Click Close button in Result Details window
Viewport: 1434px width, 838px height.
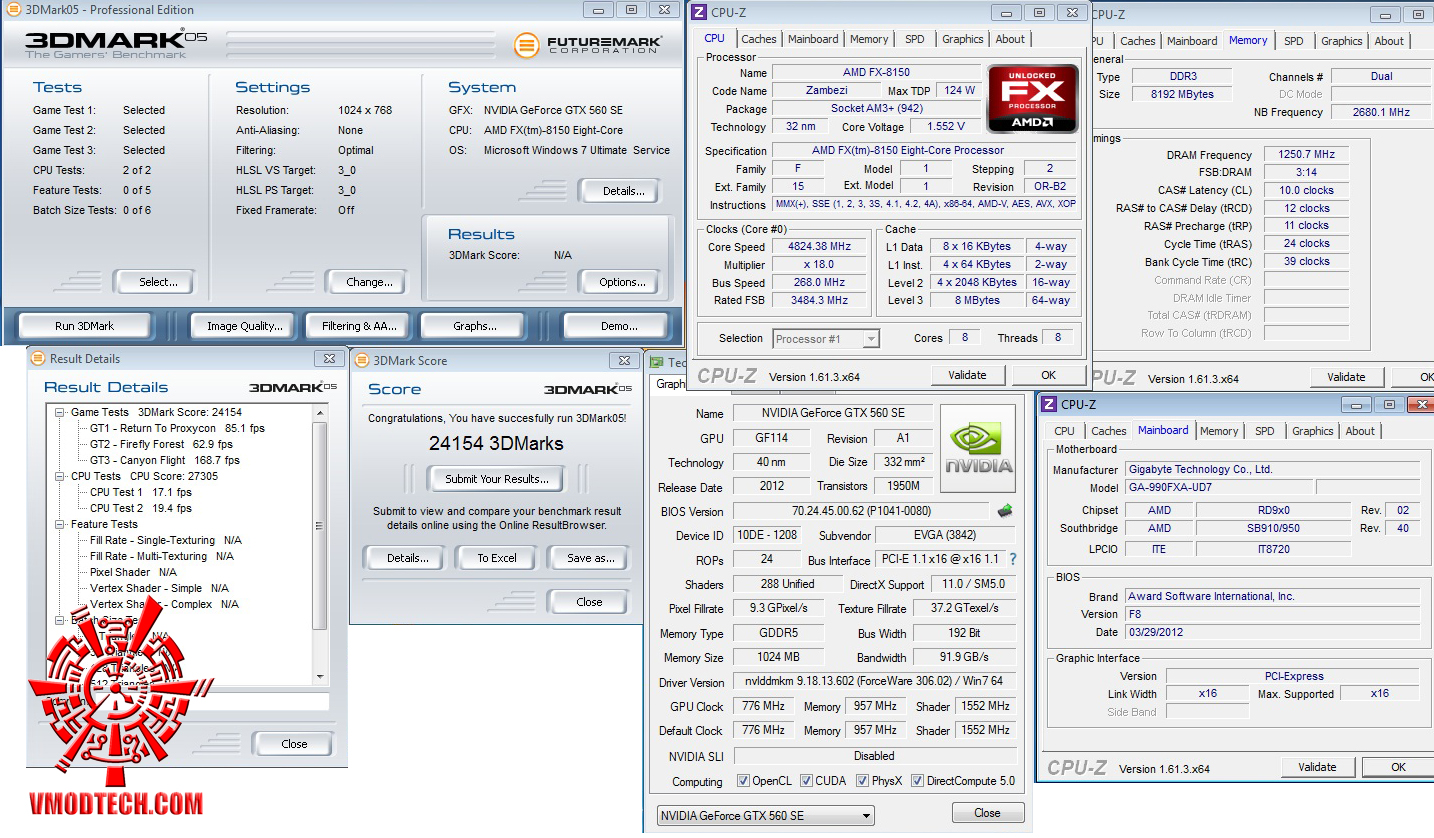coord(294,744)
